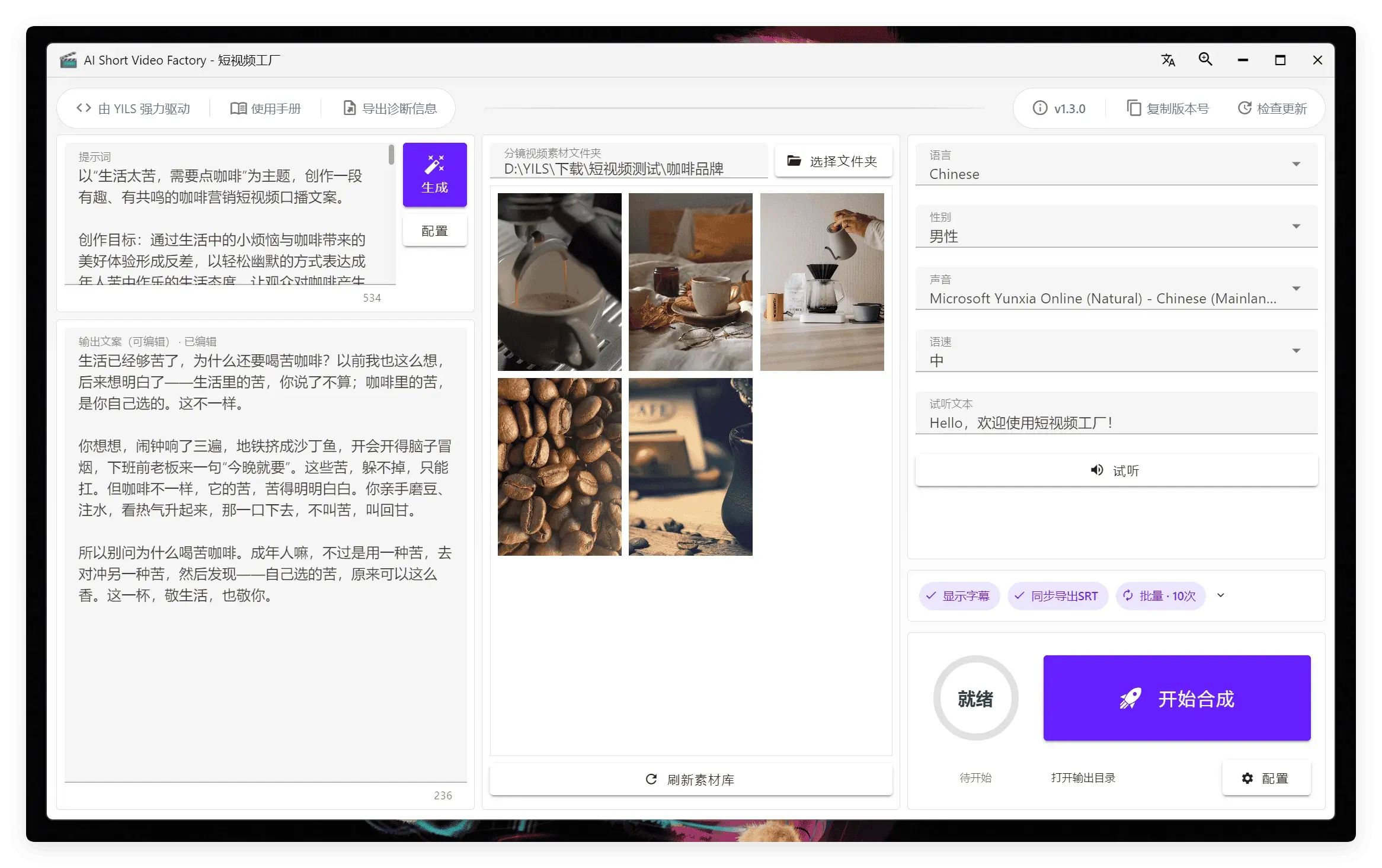Click the 试听 listen preview button
1382x868 pixels.
point(1117,470)
